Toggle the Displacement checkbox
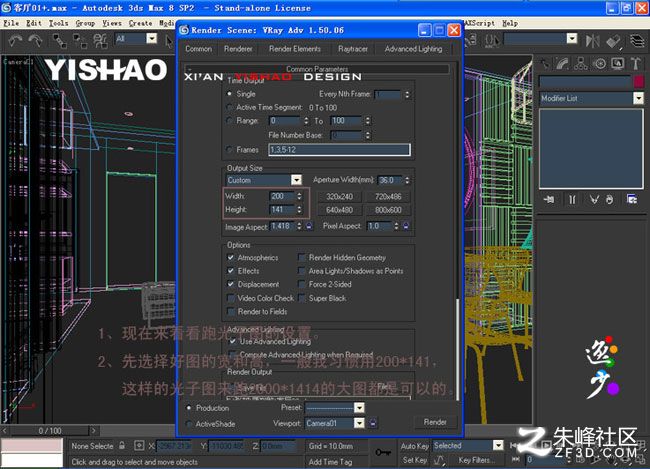 click(x=231, y=284)
